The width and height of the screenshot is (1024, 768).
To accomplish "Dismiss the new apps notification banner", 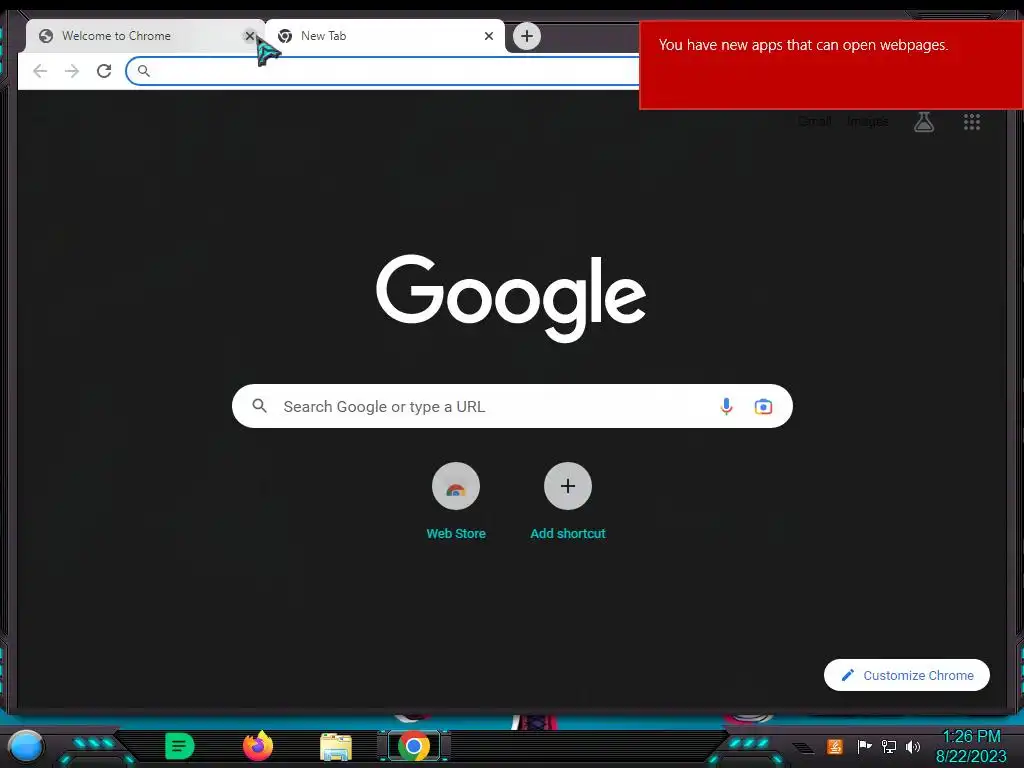I will (x=831, y=65).
